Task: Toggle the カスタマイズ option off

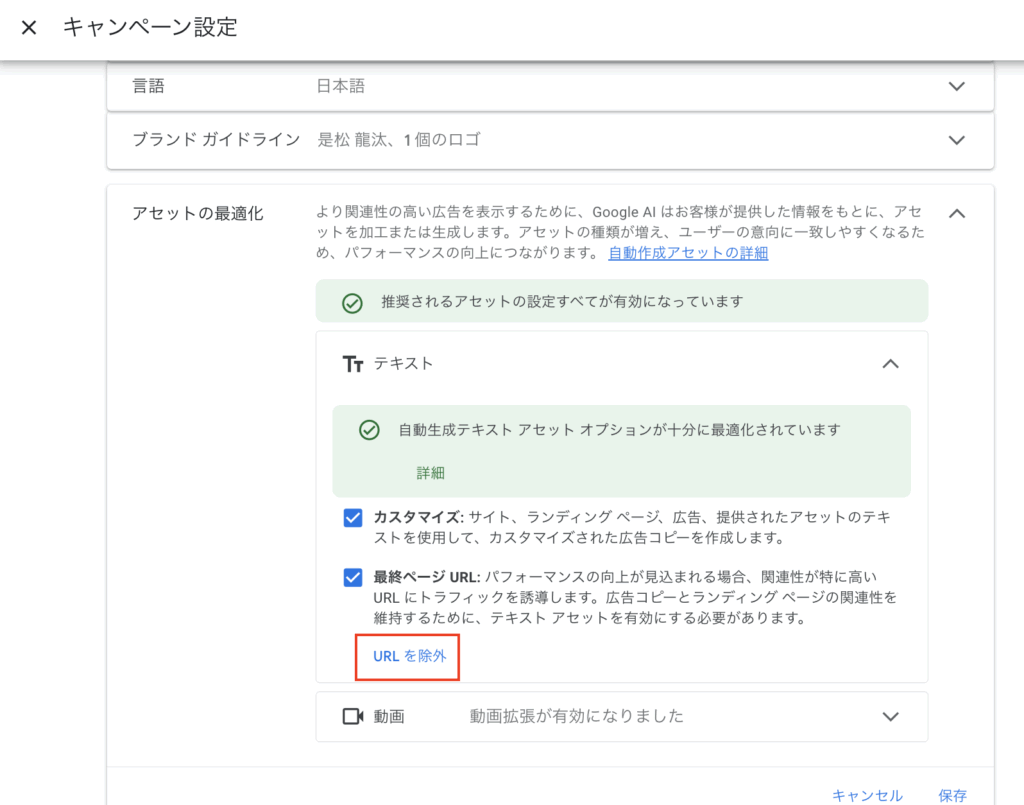Action: coord(354,517)
